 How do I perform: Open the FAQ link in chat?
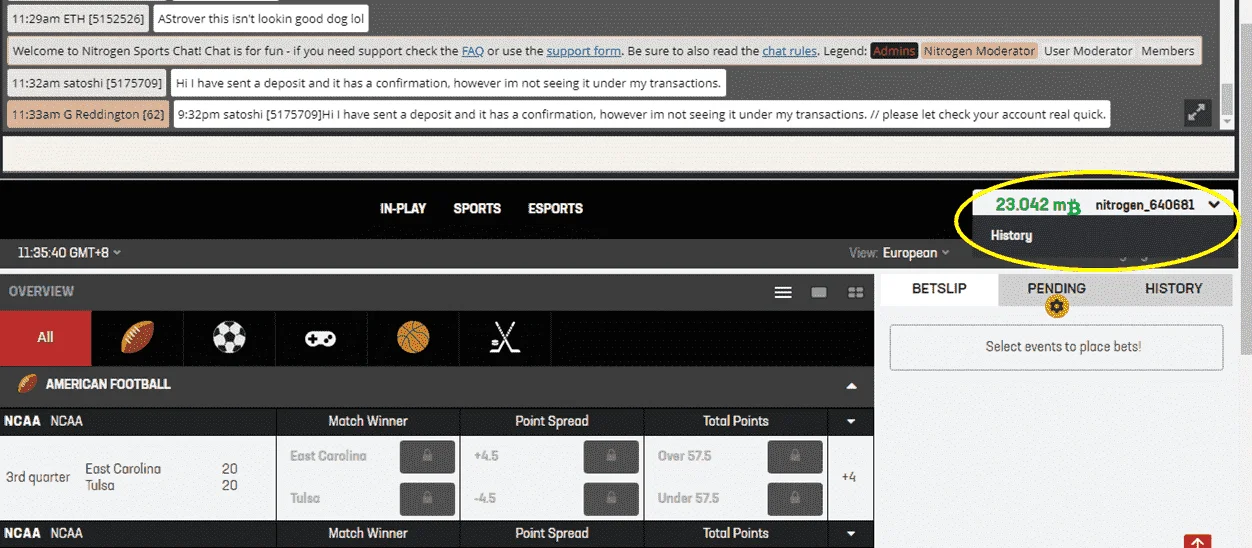point(472,51)
